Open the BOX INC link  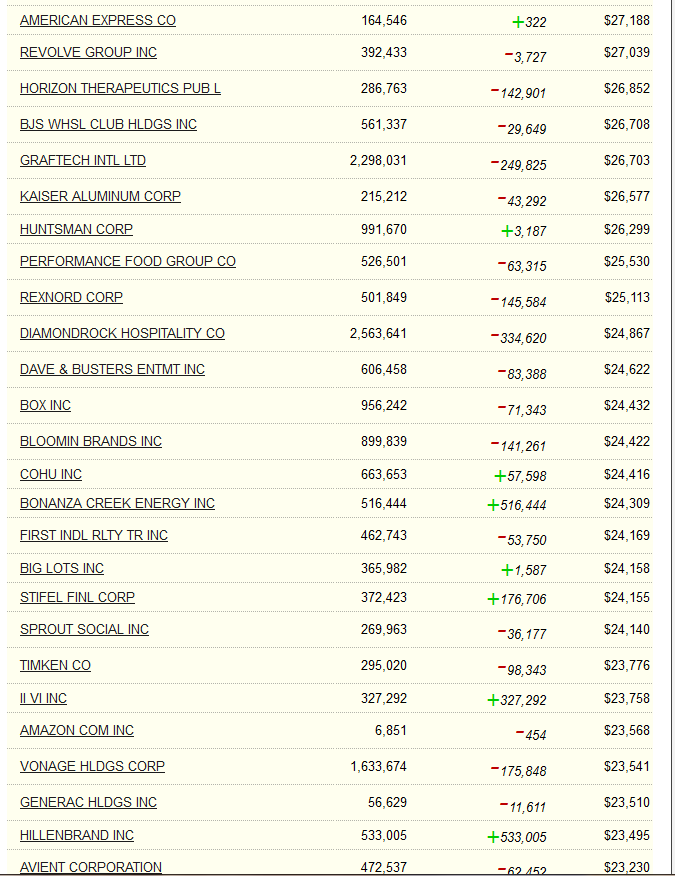(x=45, y=406)
